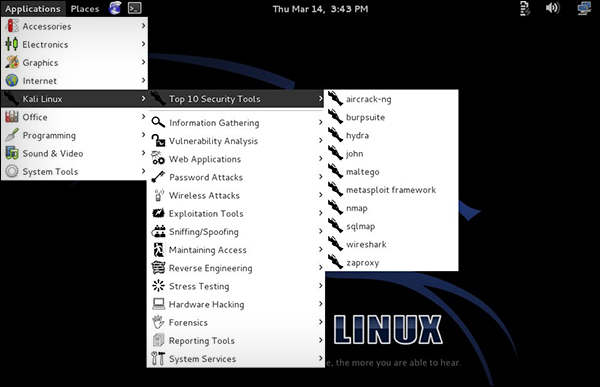
Task: Expand the Electronics submenu arrow
Action: point(143,44)
